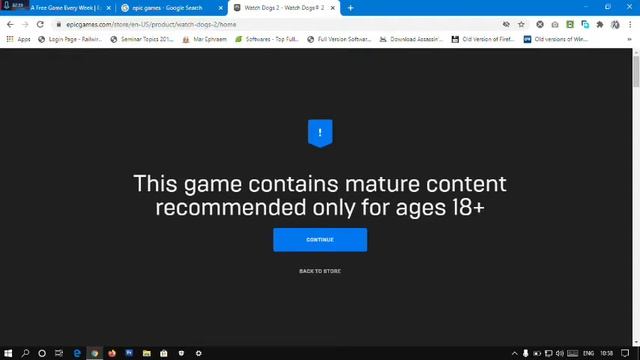Close the 'A Free Game Every Week' tab

[109, 8]
